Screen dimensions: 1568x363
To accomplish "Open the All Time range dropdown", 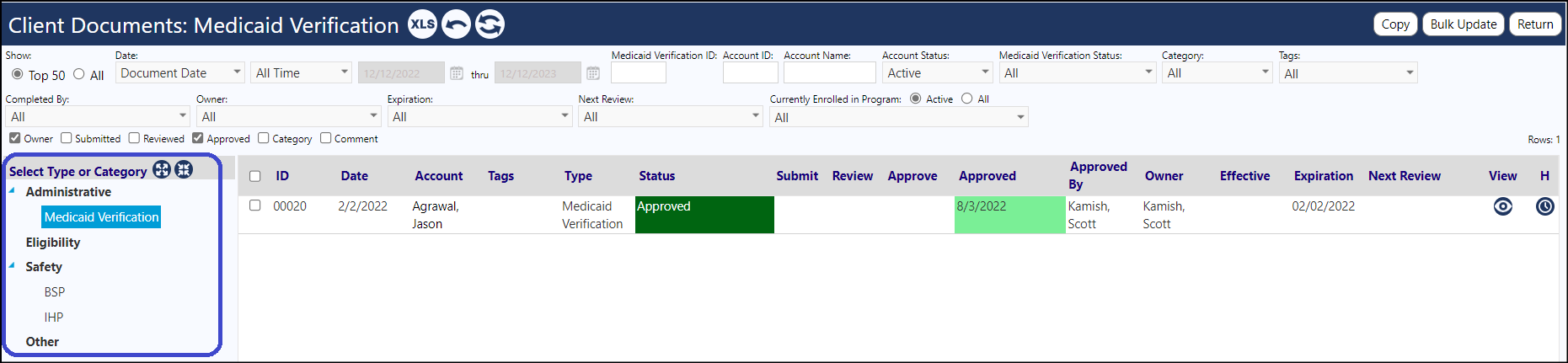I will click(302, 73).
